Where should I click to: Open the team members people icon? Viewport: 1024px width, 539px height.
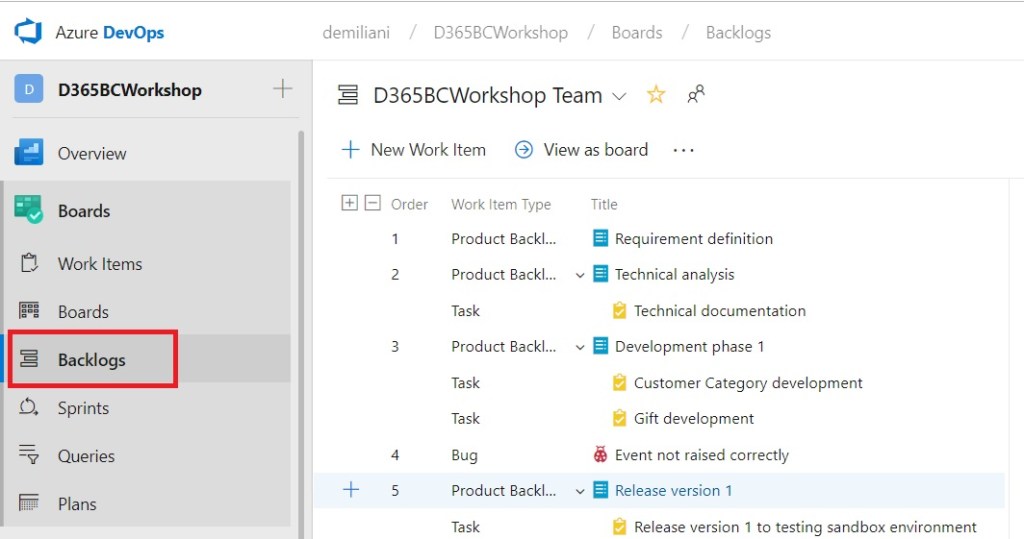pyautogui.click(x=696, y=95)
